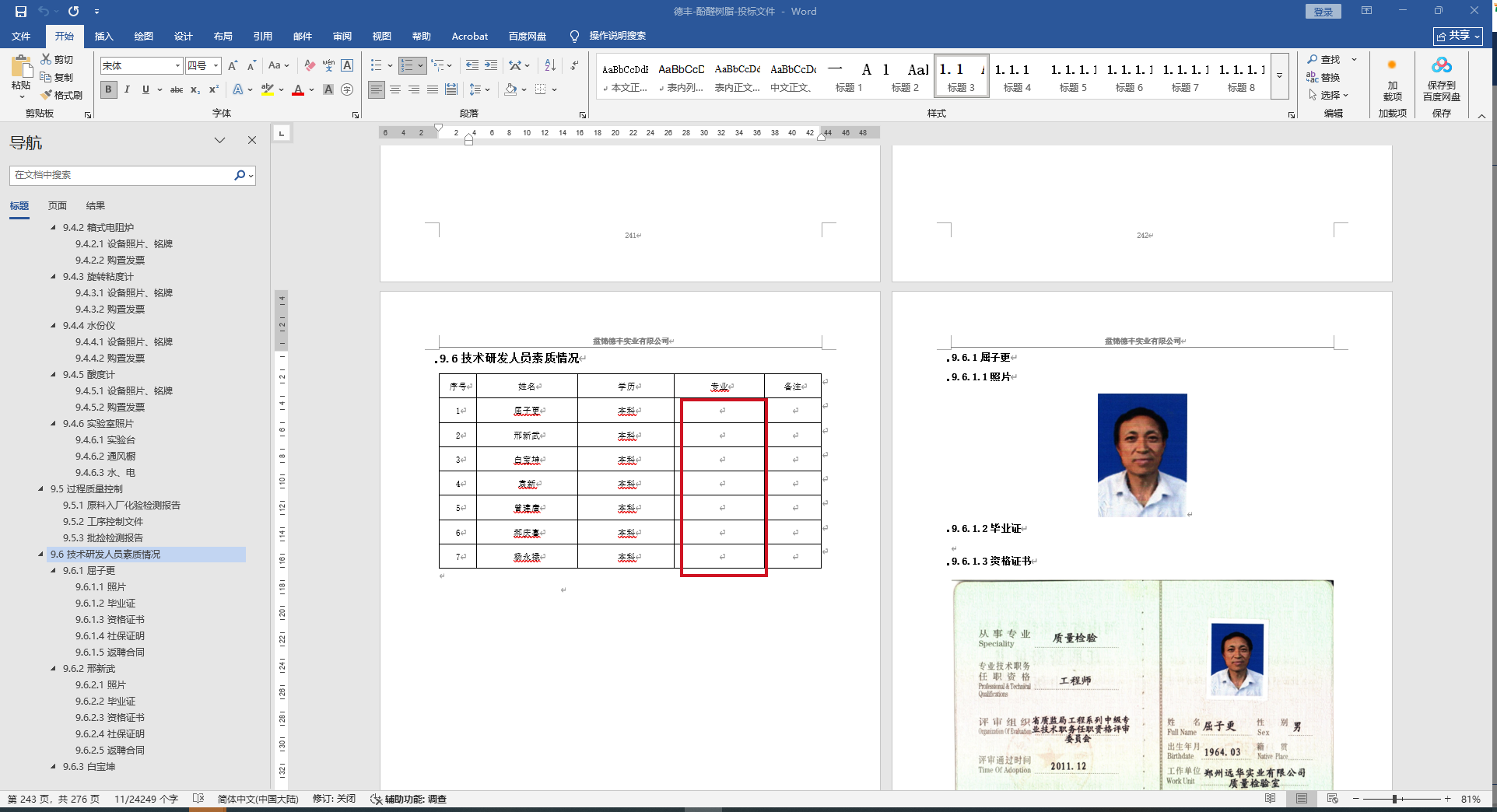Click the sort A-Z icon
This screenshot has height=812, width=1497.
550,65
